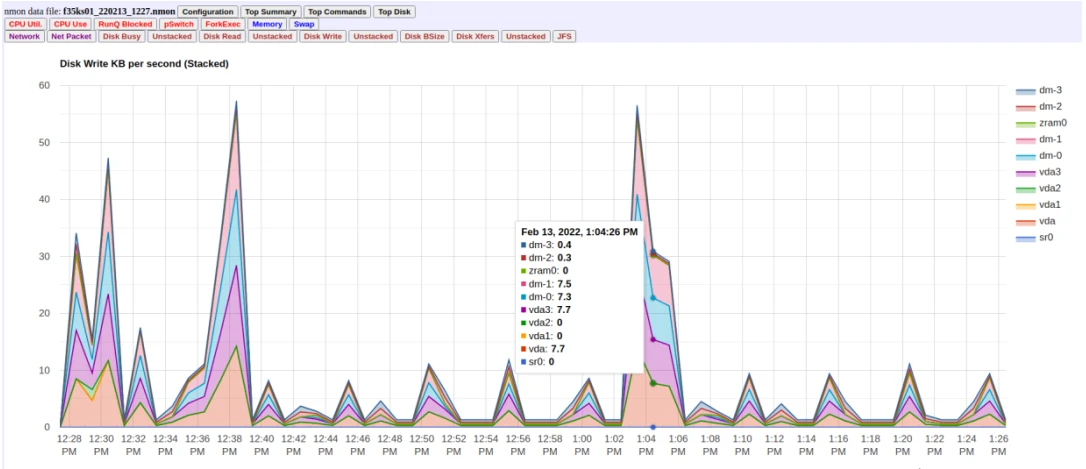The width and height of the screenshot is (1086, 469).
Task: Open the Disk Busy chart
Action: [x=121, y=37]
